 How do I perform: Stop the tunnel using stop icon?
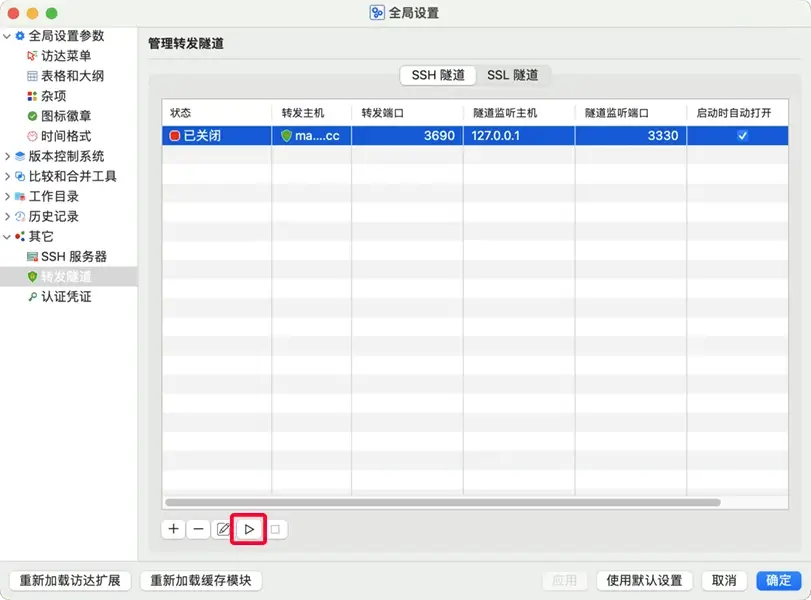[273, 528]
